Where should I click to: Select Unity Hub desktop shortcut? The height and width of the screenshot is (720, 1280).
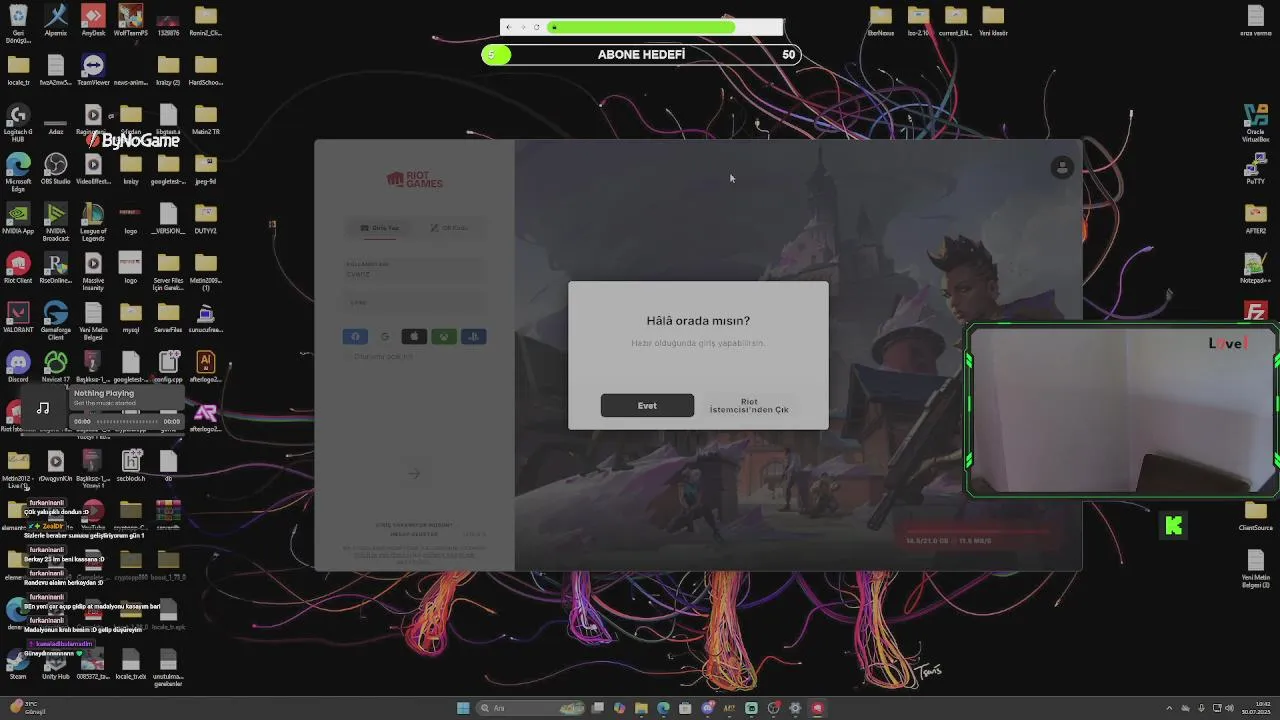[56, 664]
